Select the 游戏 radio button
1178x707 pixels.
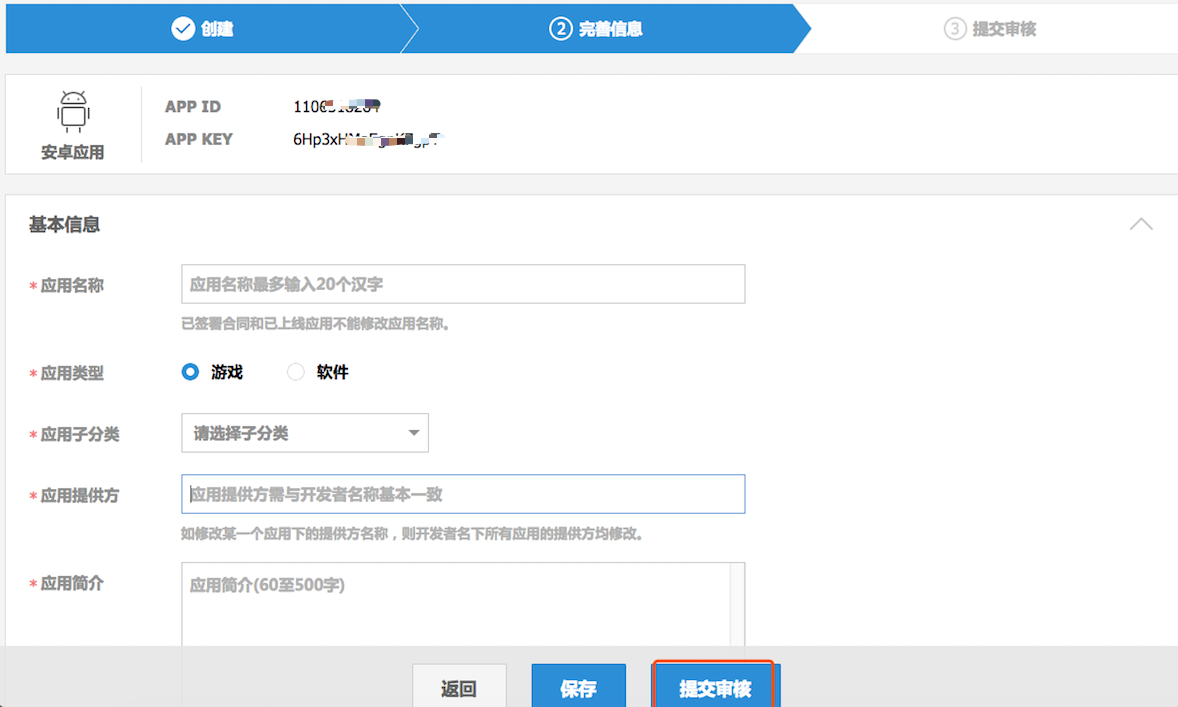click(189, 371)
